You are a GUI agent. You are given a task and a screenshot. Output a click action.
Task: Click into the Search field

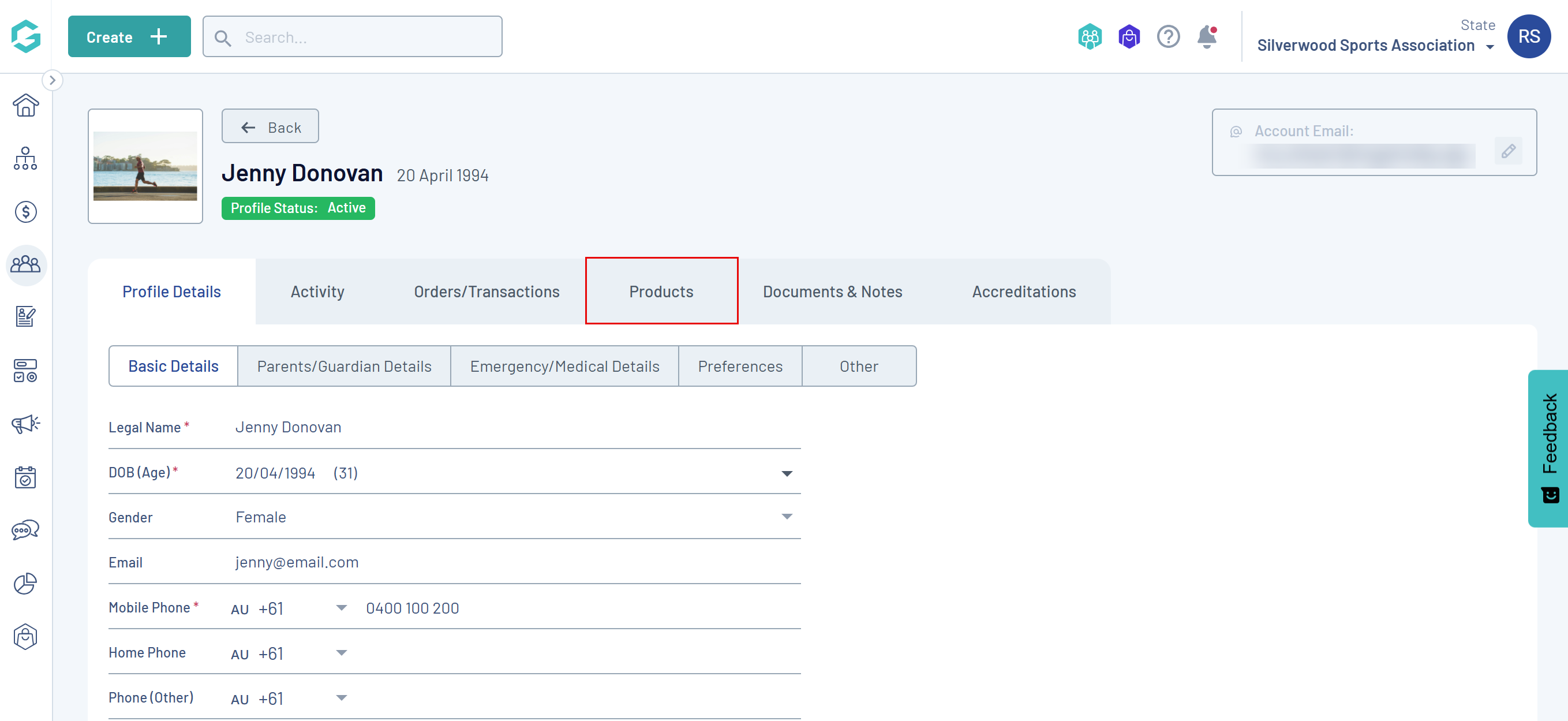coord(365,36)
